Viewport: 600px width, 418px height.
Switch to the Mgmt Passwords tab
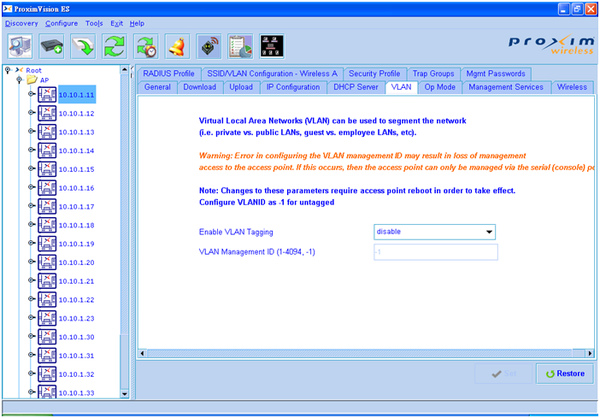(x=496, y=73)
